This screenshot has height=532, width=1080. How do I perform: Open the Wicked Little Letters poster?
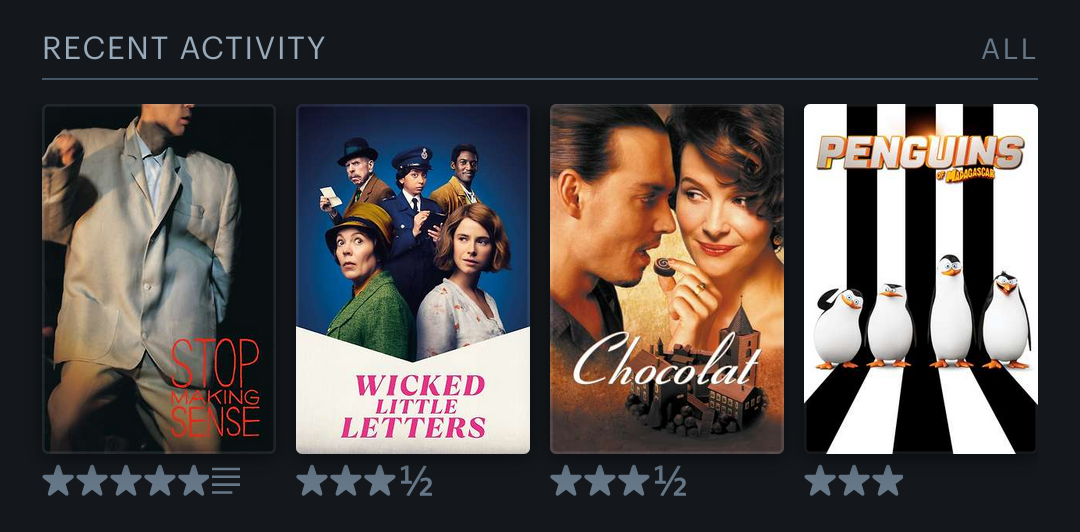[413, 278]
